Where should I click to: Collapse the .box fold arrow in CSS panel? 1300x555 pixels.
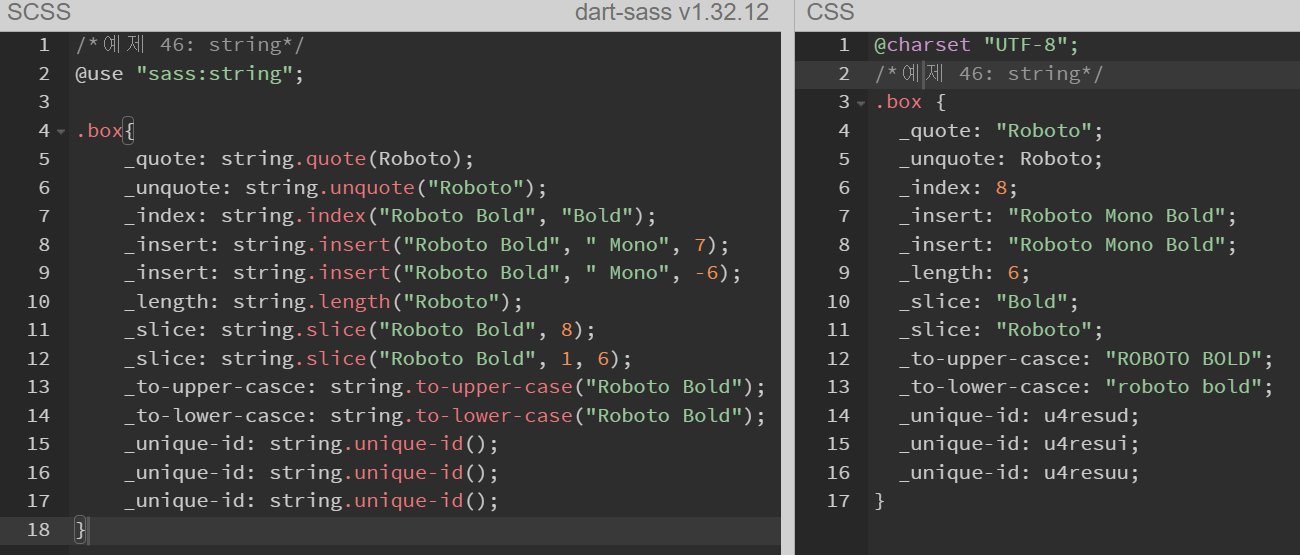(860, 103)
